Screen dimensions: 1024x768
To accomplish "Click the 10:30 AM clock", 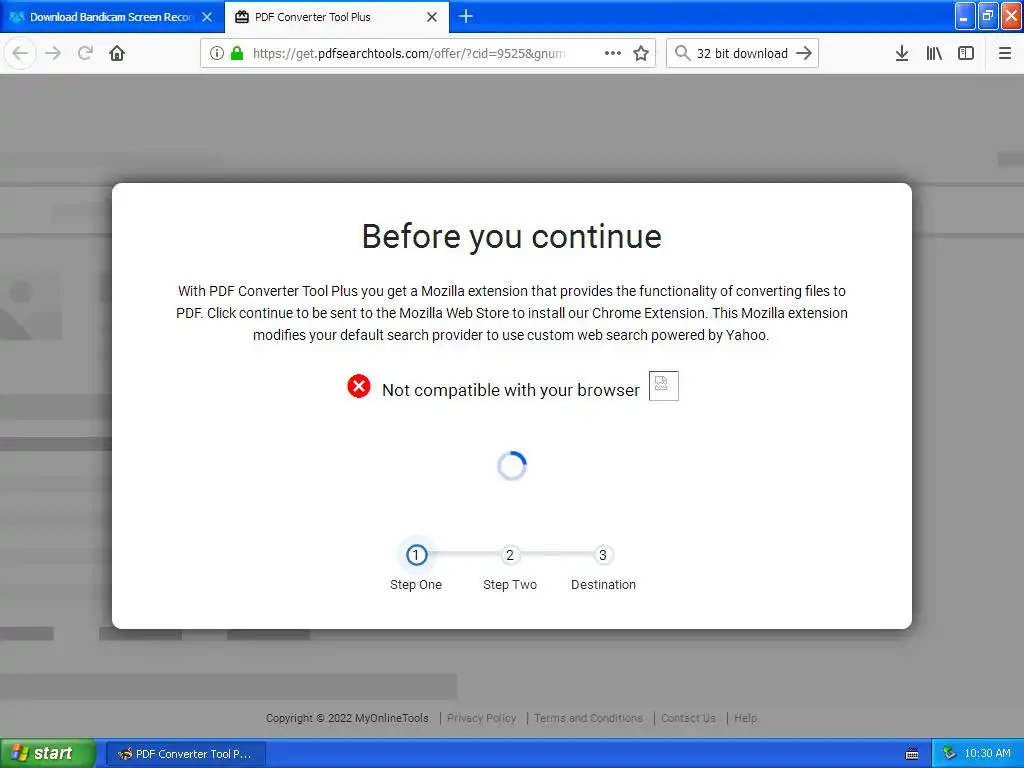I will pos(987,754).
